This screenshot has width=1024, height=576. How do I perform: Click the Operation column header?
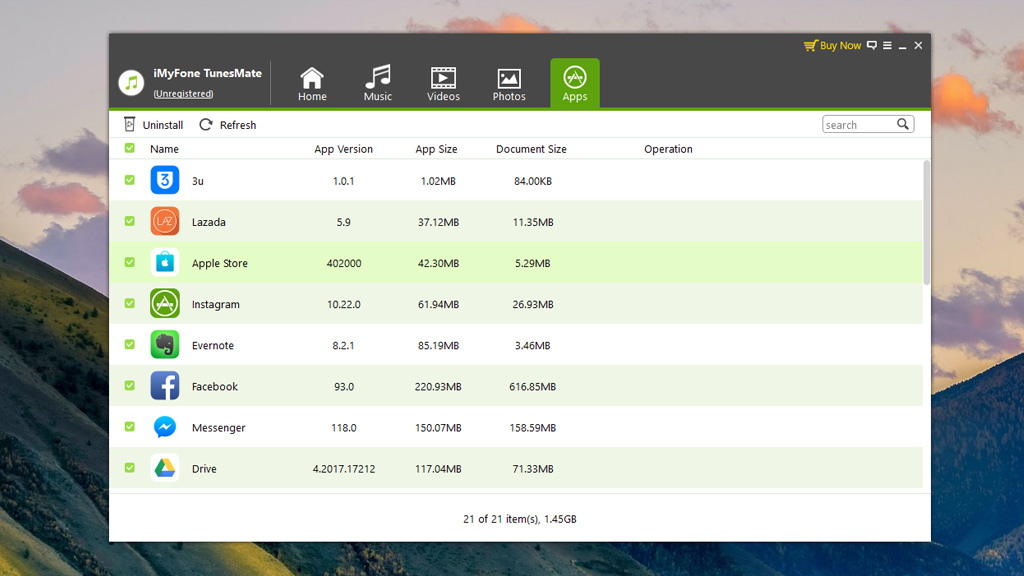click(668, 149)
